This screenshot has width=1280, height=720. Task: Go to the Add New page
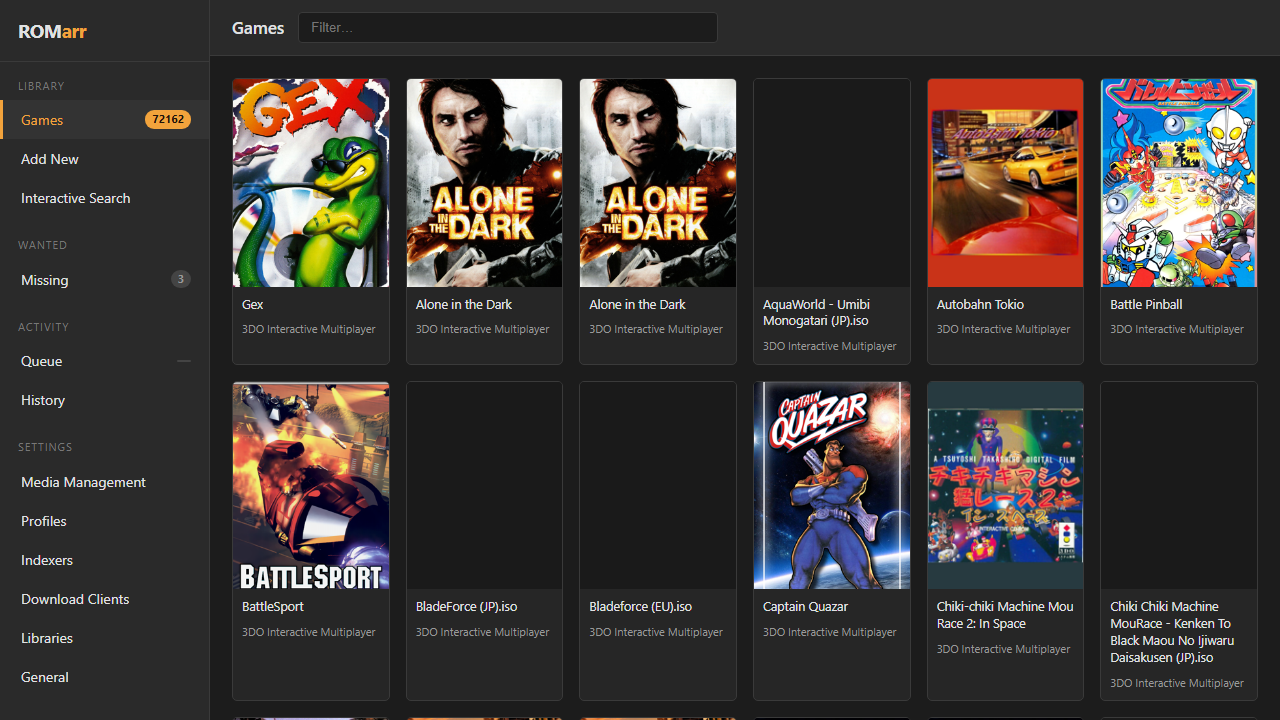[104, 159]
